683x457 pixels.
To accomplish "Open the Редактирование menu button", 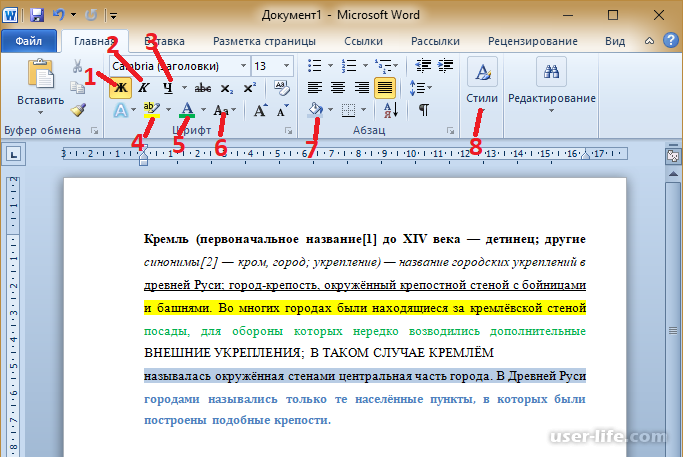I will click(551, 85).
